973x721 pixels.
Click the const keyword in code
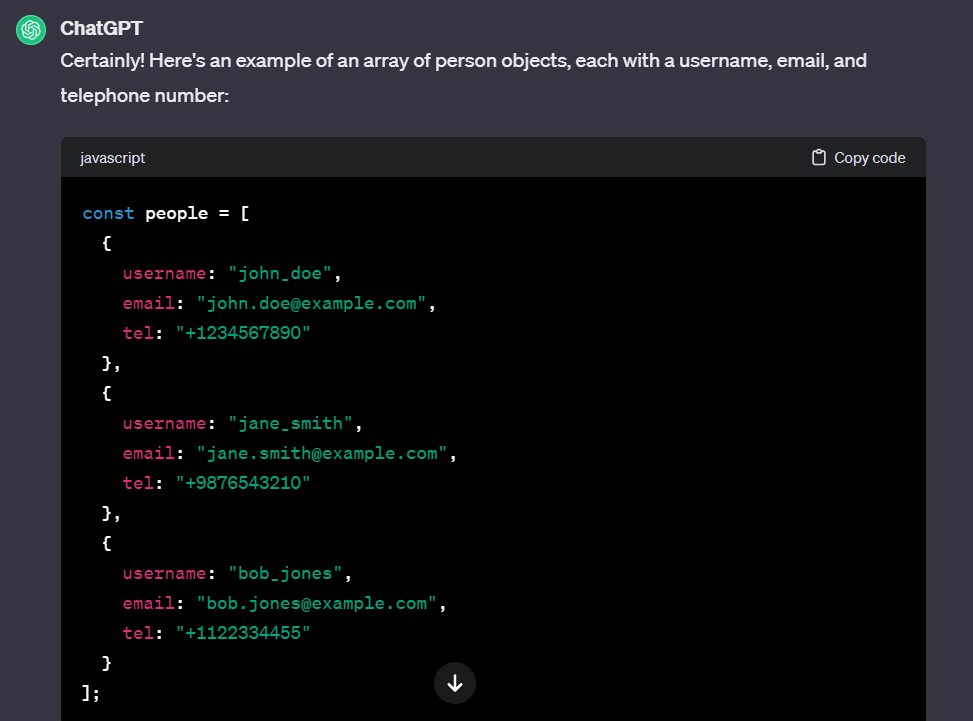[x=109, y=213]
